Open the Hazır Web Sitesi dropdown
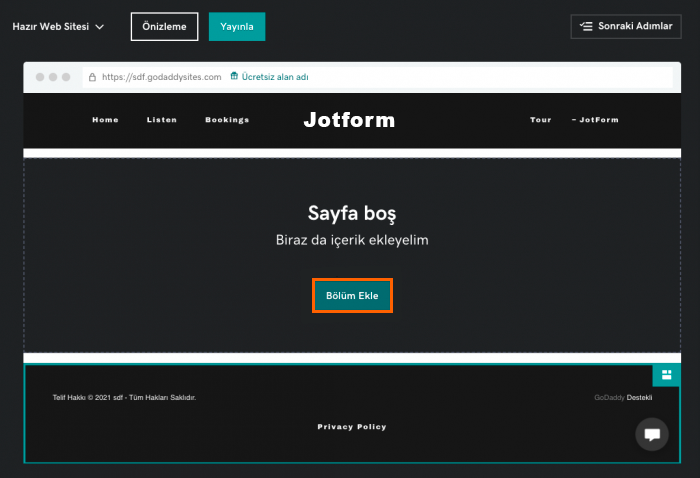Viewport: 700px width, 478px height. pyautogui.click(x=58, y=27)
